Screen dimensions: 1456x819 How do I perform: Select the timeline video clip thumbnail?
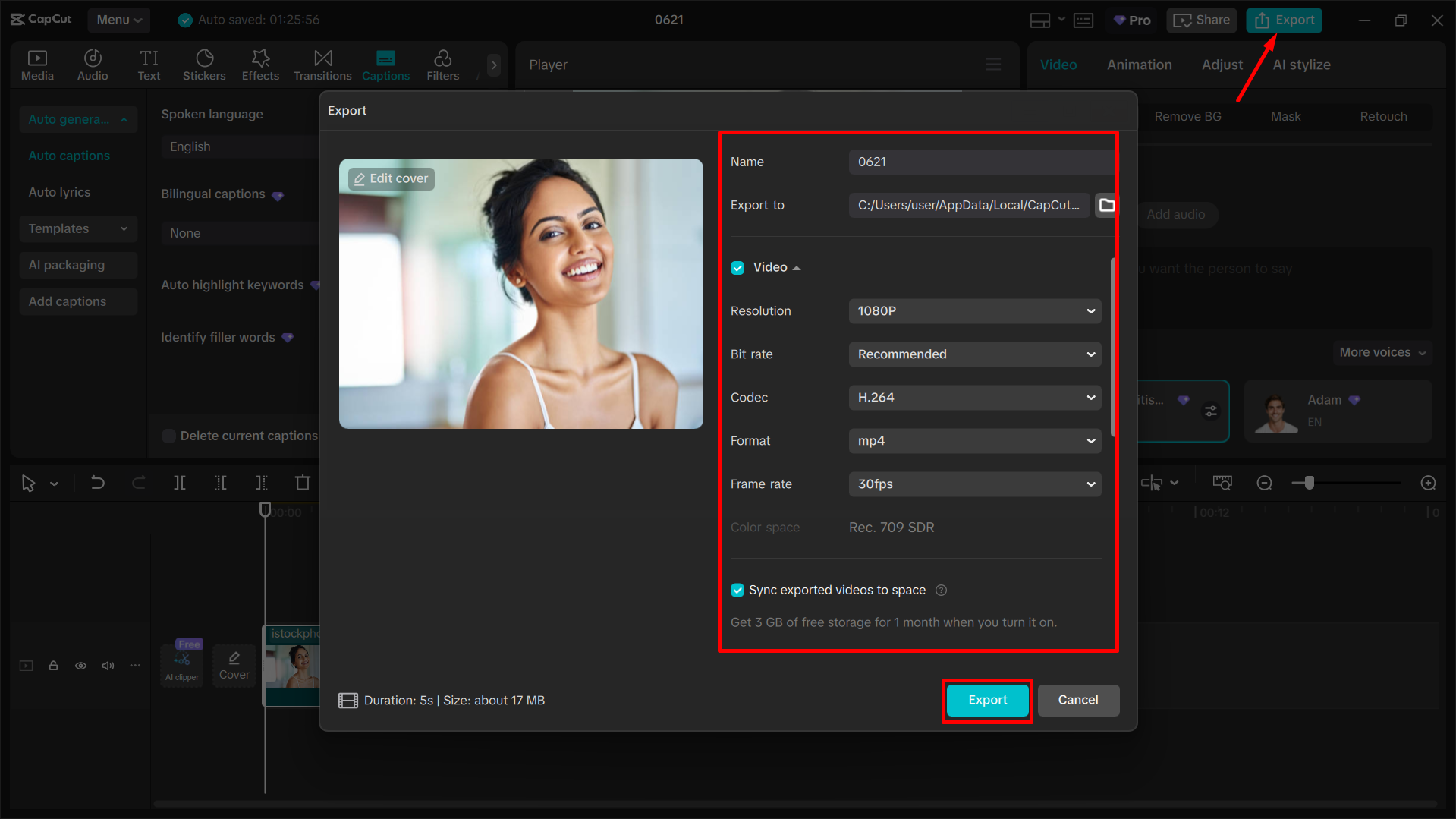tap(292, 666)
